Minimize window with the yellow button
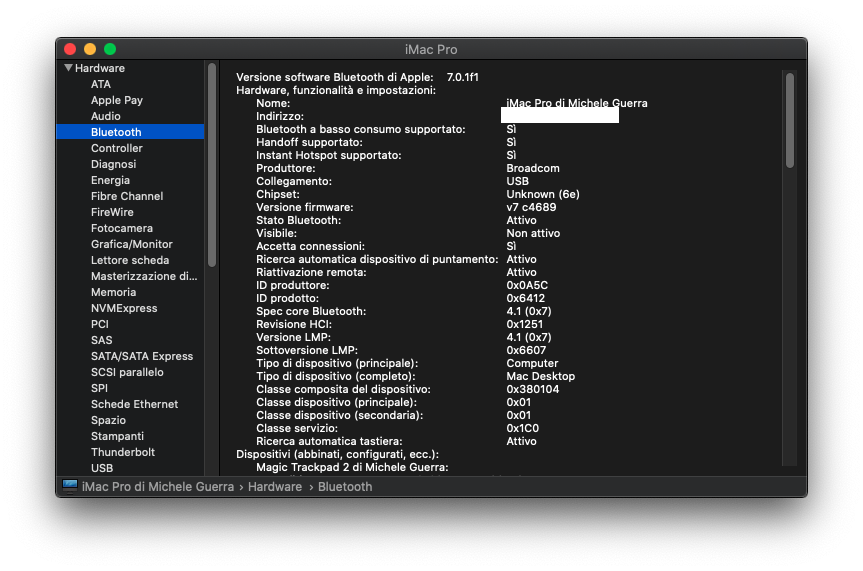This screenshot has height=571, width=863. (x=90, y=49)
